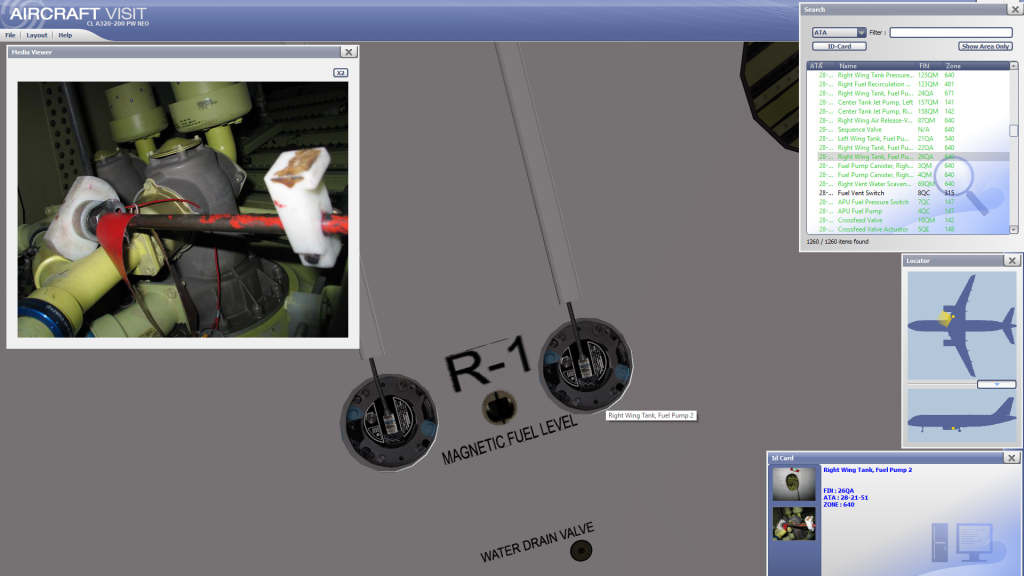Open the fuel pump photo thumbnail in Id Card
Screen dimensions: 1024x576
tap(794, 524)
